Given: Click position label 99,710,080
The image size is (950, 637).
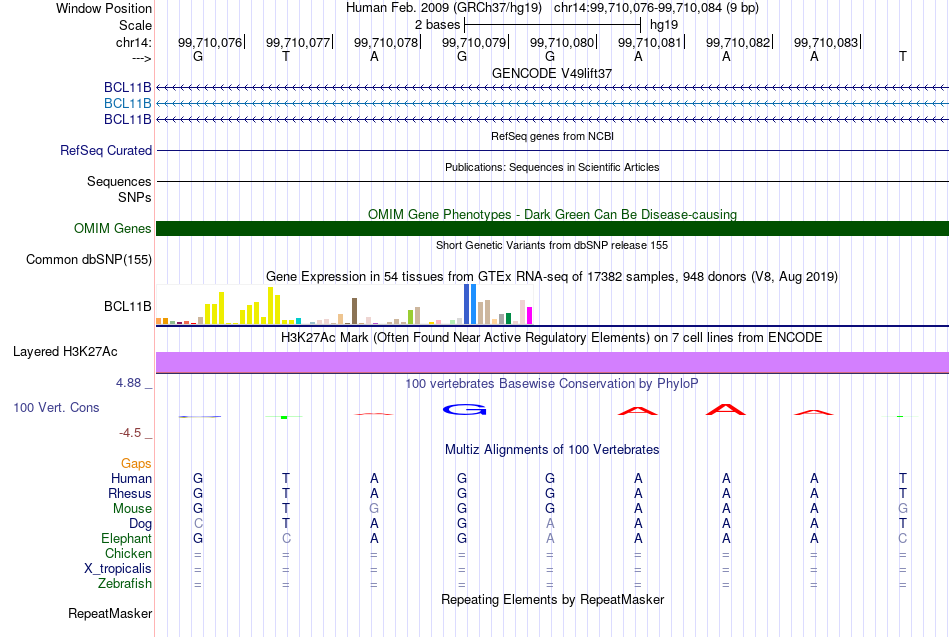Looking at the screenshot, I should click(562, 42).
